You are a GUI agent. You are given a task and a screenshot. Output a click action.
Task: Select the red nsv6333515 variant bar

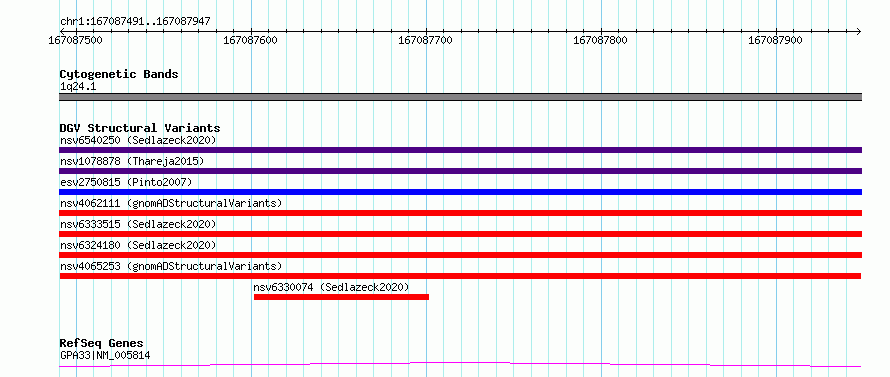[460, 234]
